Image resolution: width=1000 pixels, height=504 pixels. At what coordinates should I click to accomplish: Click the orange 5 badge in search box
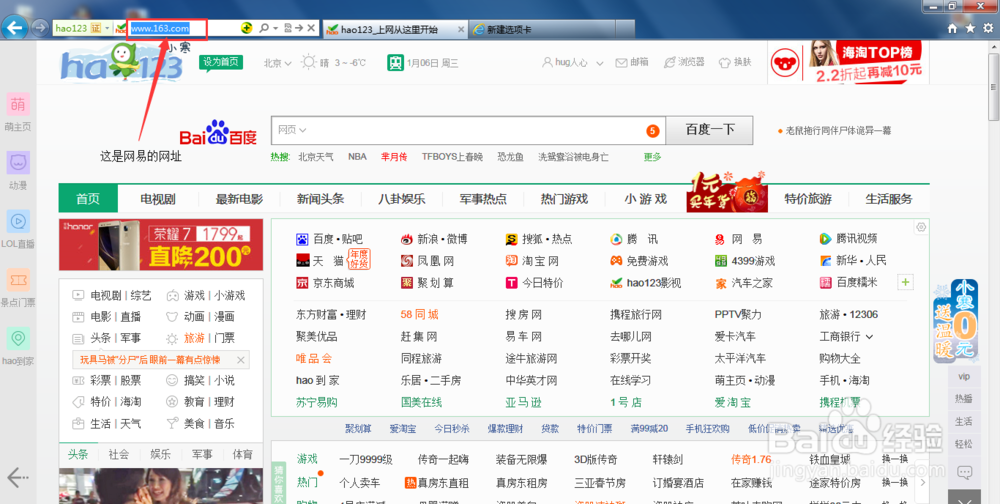point(652,131)
